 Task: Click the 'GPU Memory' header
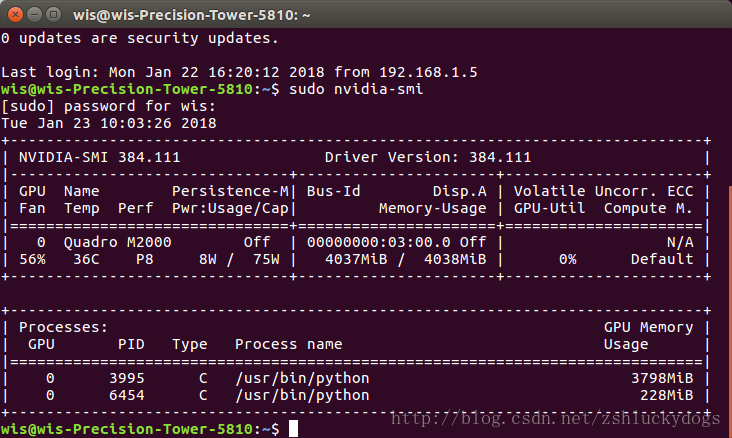pyautogui.click(x=648, y=327)
